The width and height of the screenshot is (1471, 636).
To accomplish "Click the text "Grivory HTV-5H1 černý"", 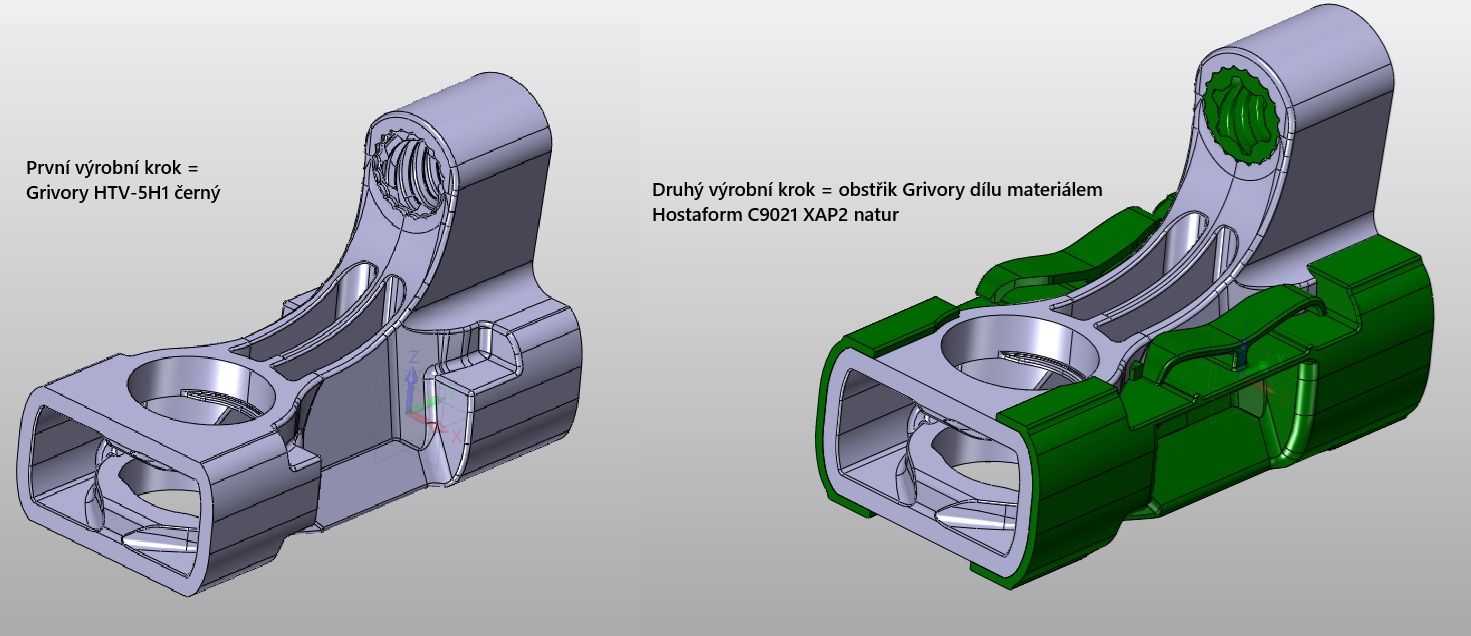I will [122, 194].
